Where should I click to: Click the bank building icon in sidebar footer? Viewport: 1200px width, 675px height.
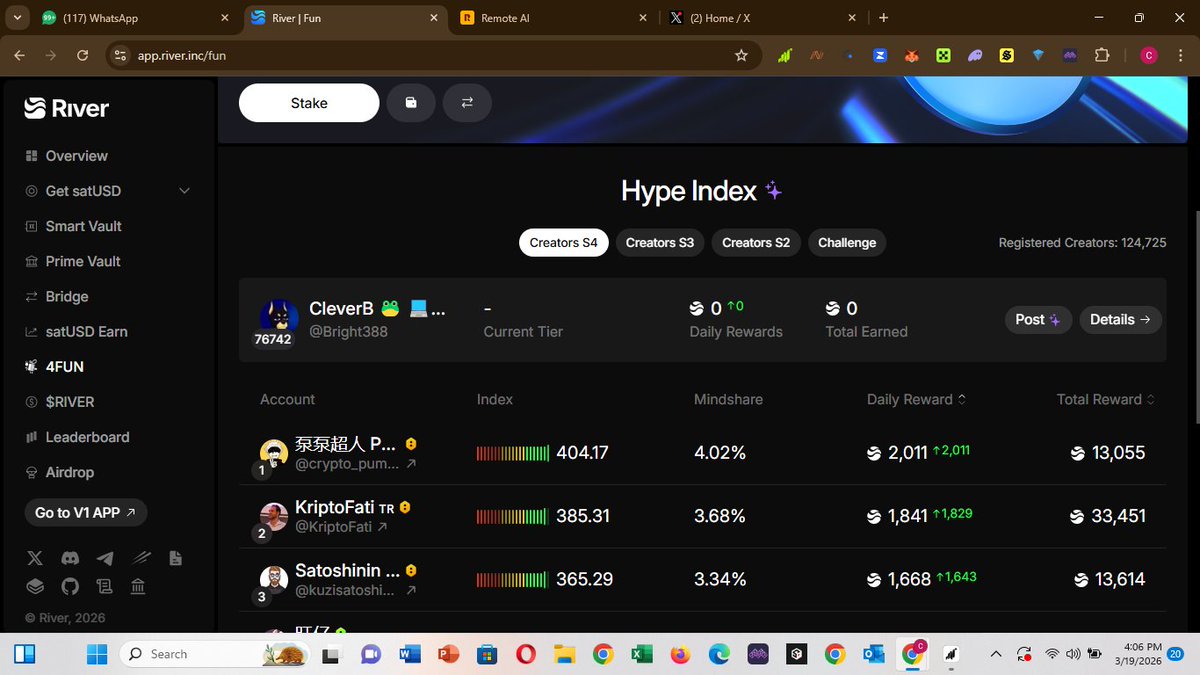pyautogui.click(x=140, y=586)
